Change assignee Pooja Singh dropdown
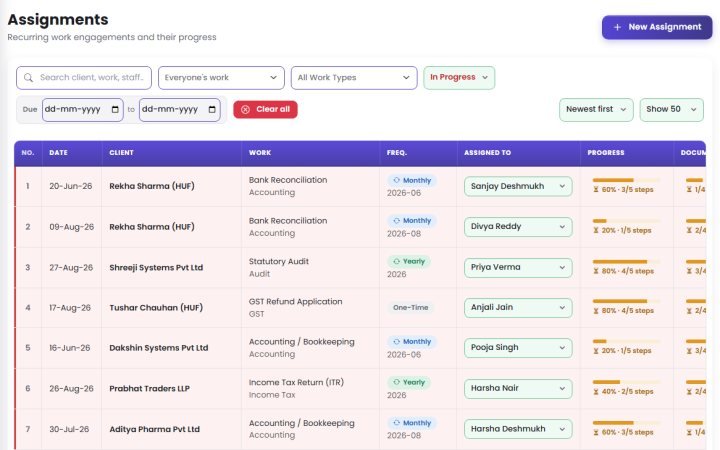 pyautogui.click(x=518, y=348)
